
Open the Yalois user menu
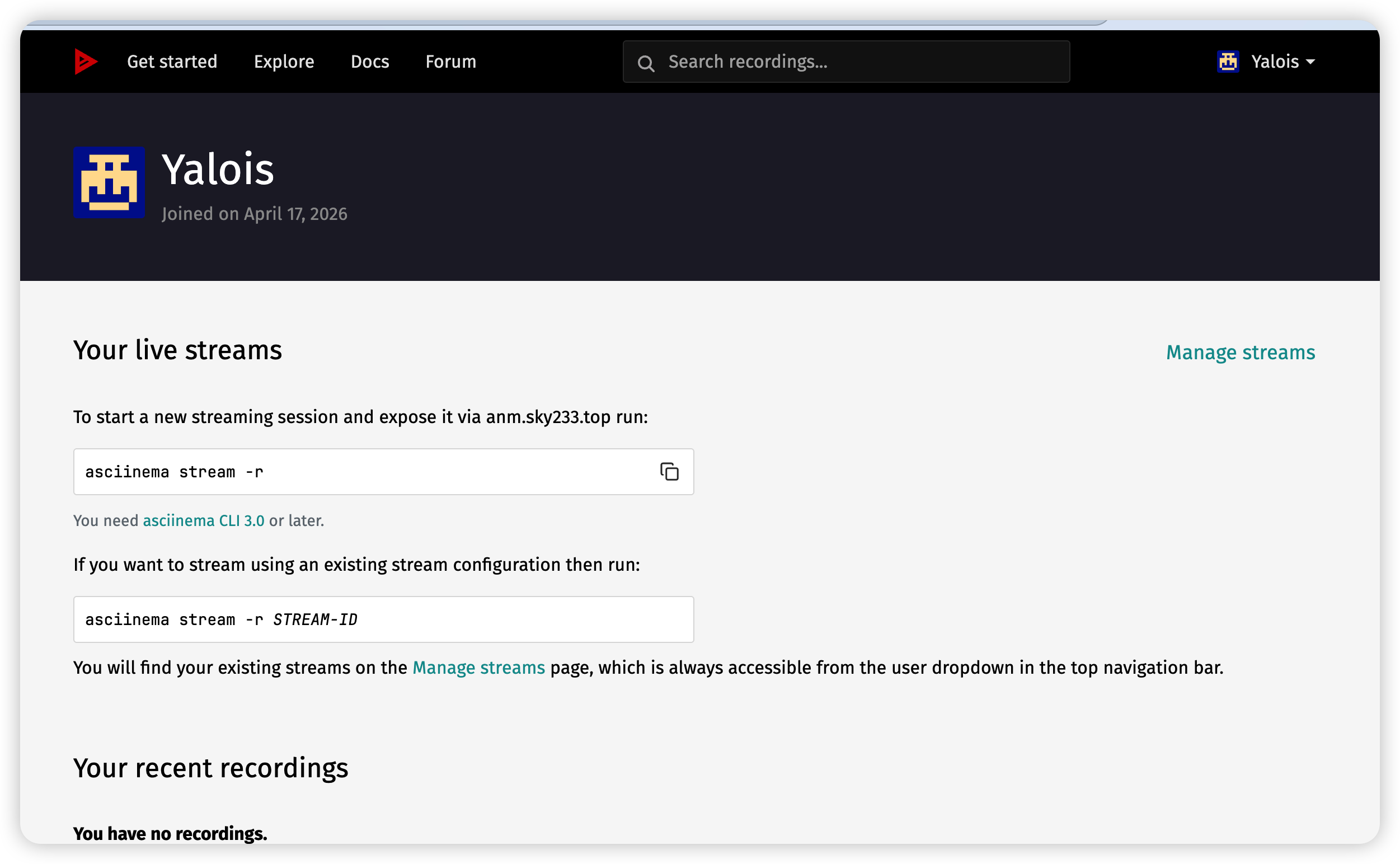1274,62
